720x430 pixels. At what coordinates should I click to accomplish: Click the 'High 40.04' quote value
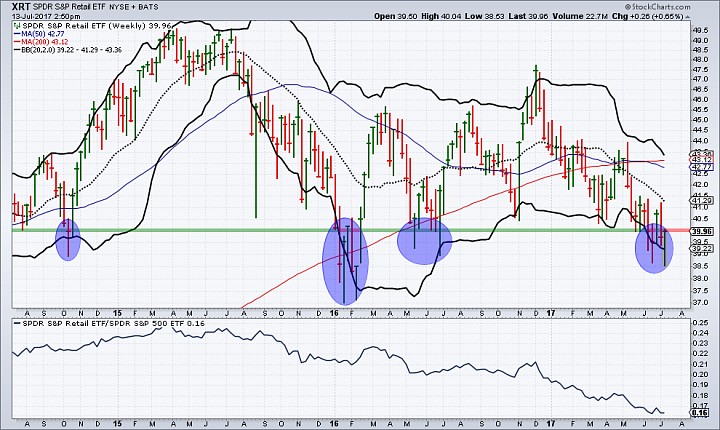tap(439, 16)
